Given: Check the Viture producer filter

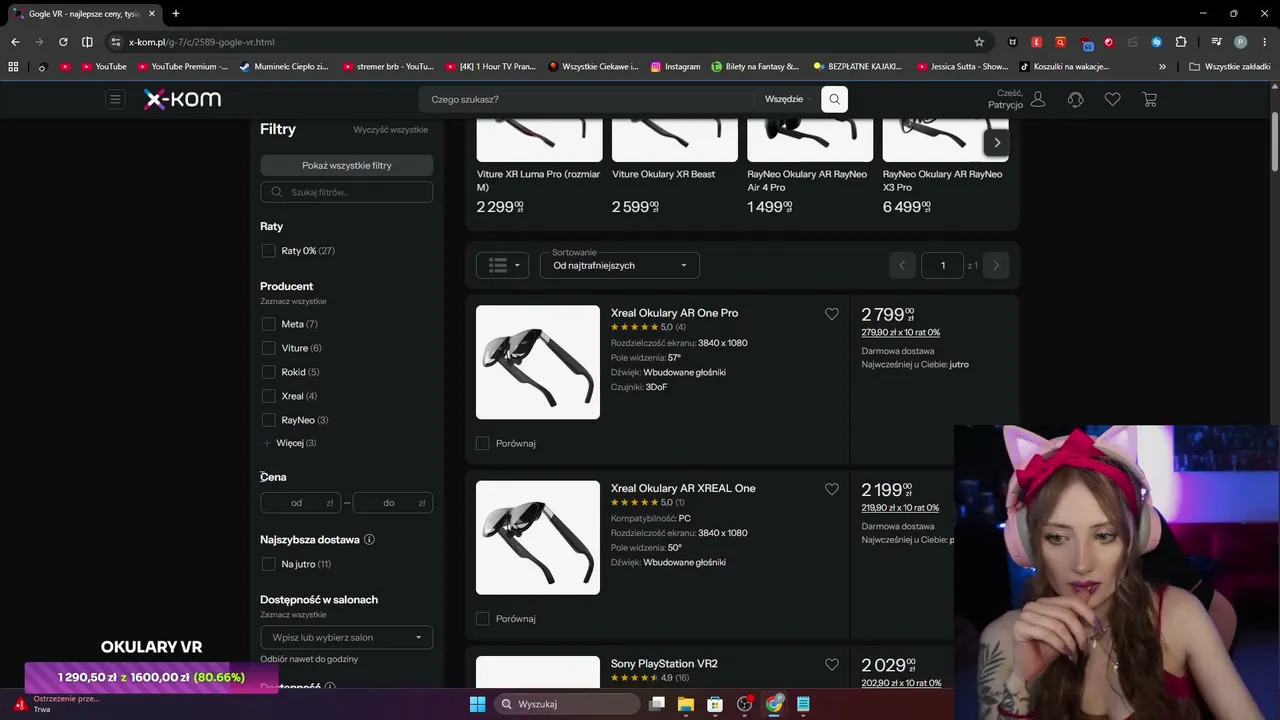Looking at the screenshot, I should 268,348.
